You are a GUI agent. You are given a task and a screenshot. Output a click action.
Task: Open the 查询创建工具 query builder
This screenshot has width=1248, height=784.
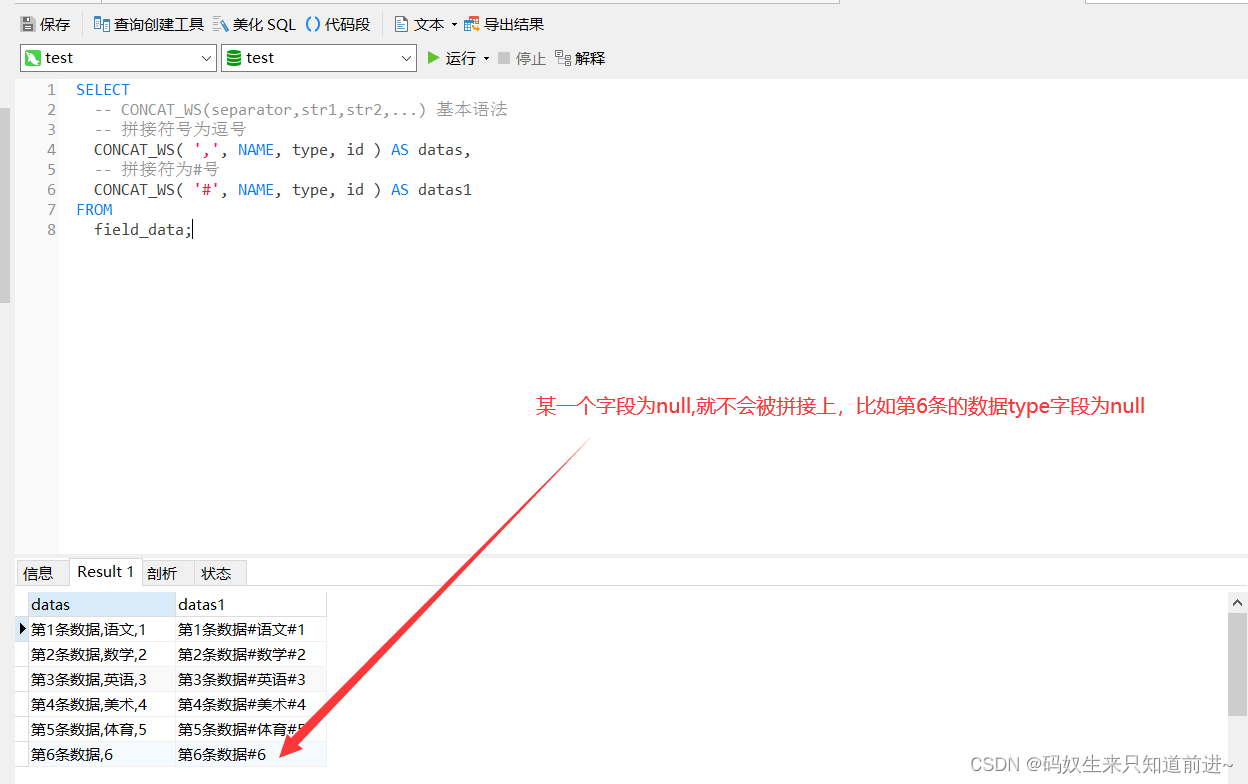[x=103, y=24]
